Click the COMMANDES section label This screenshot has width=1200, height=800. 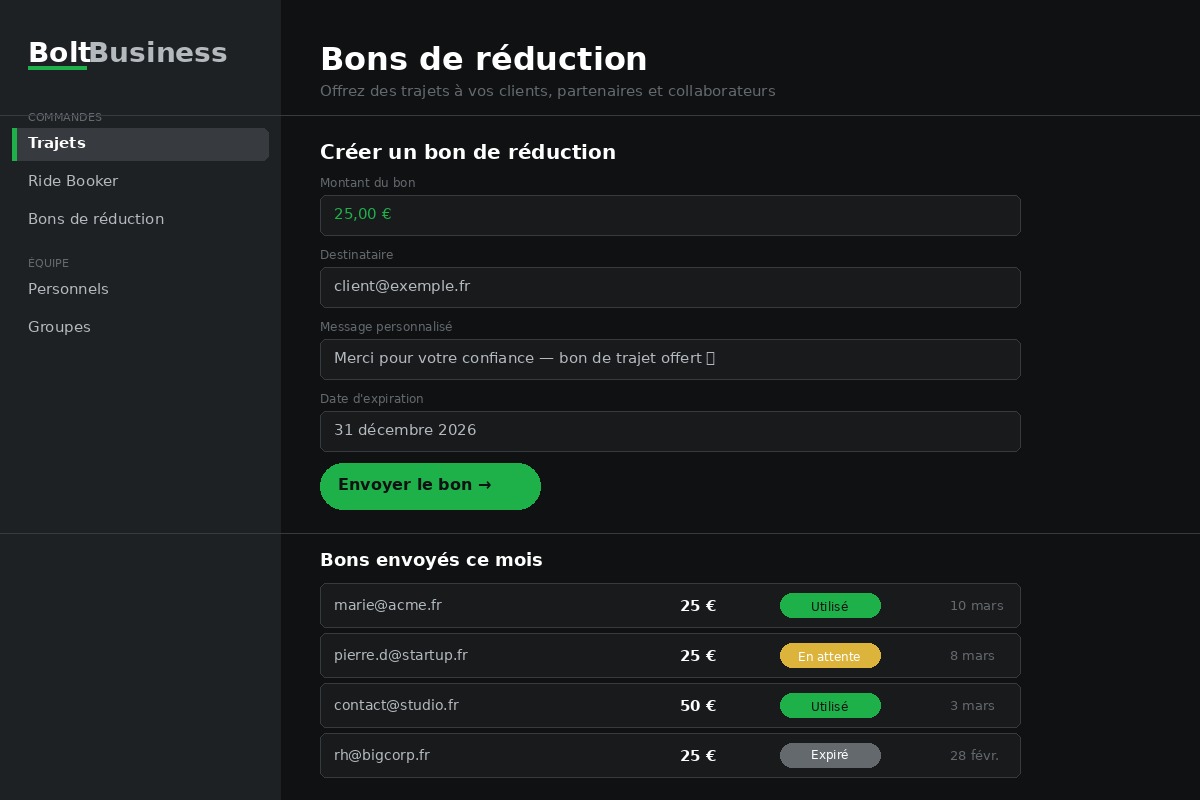tap(65, 117)
